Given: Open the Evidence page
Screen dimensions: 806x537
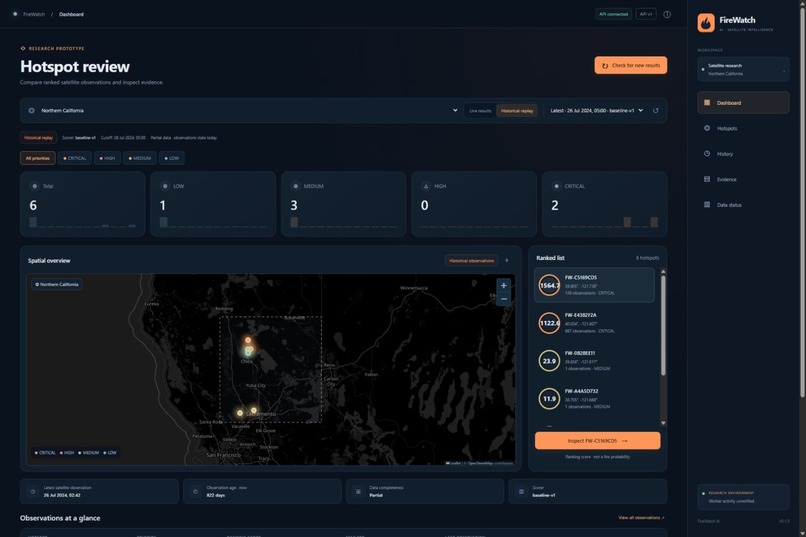Looking at the screenshot, I should 743,179.
